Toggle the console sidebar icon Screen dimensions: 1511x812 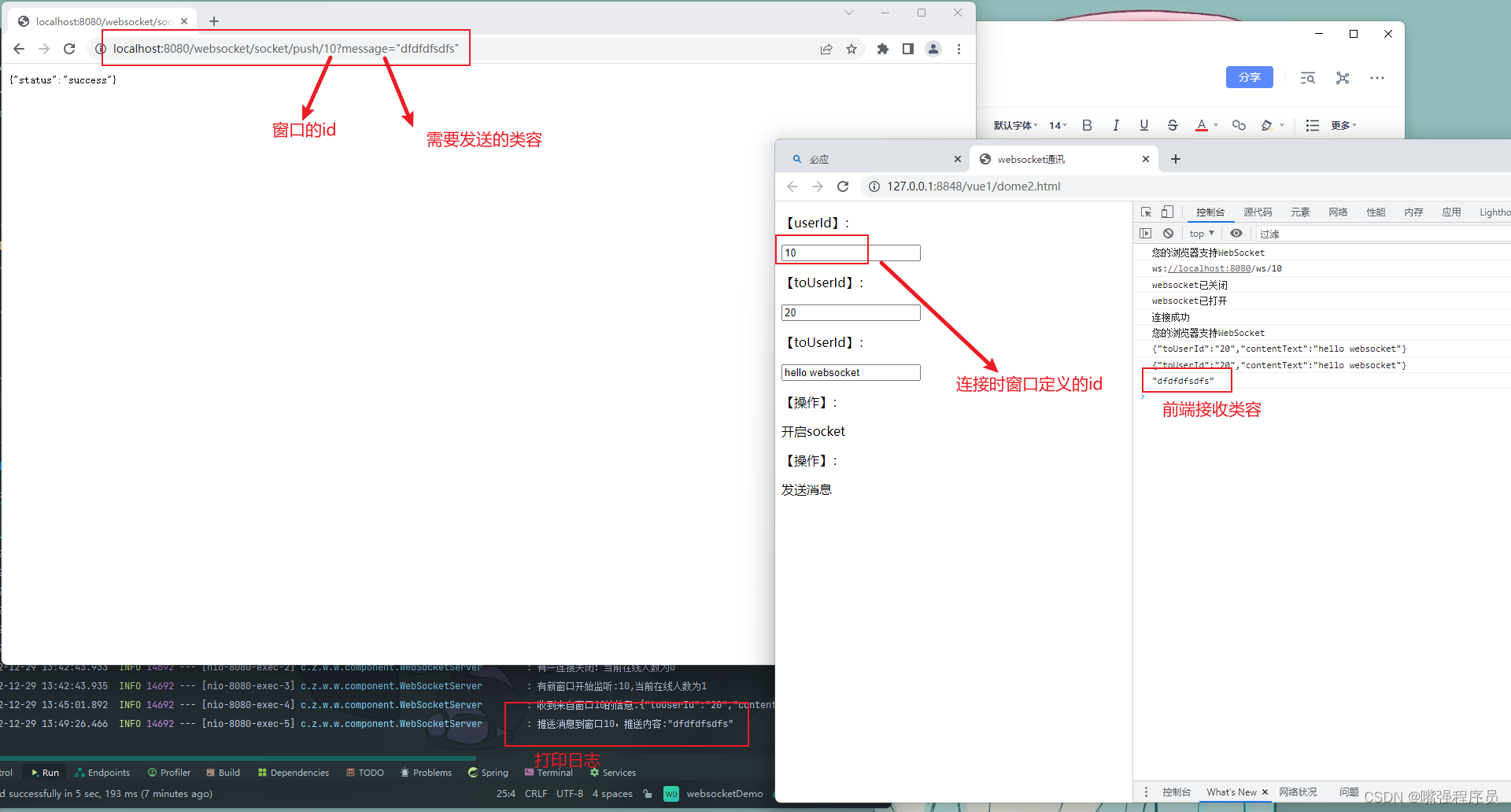click(x=1146, y=234)
